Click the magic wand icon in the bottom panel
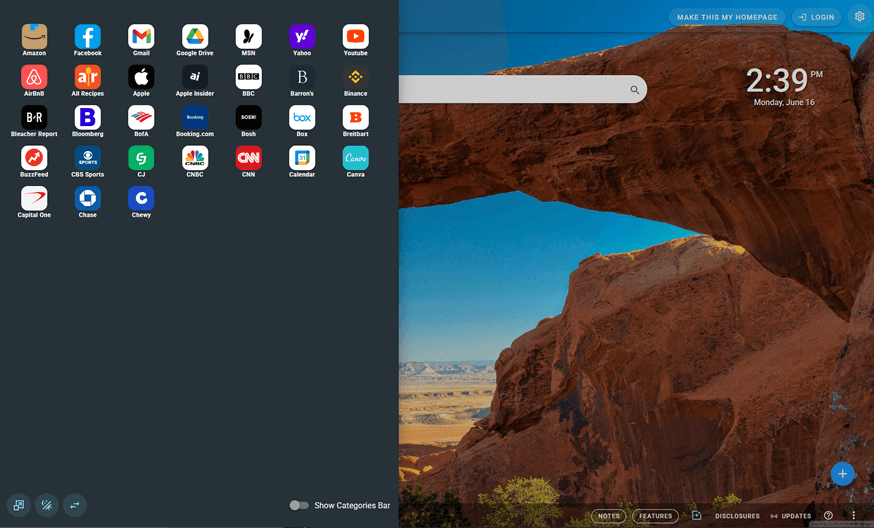The width and height of the screenshot is (874, 528). [x=46, y=505]
